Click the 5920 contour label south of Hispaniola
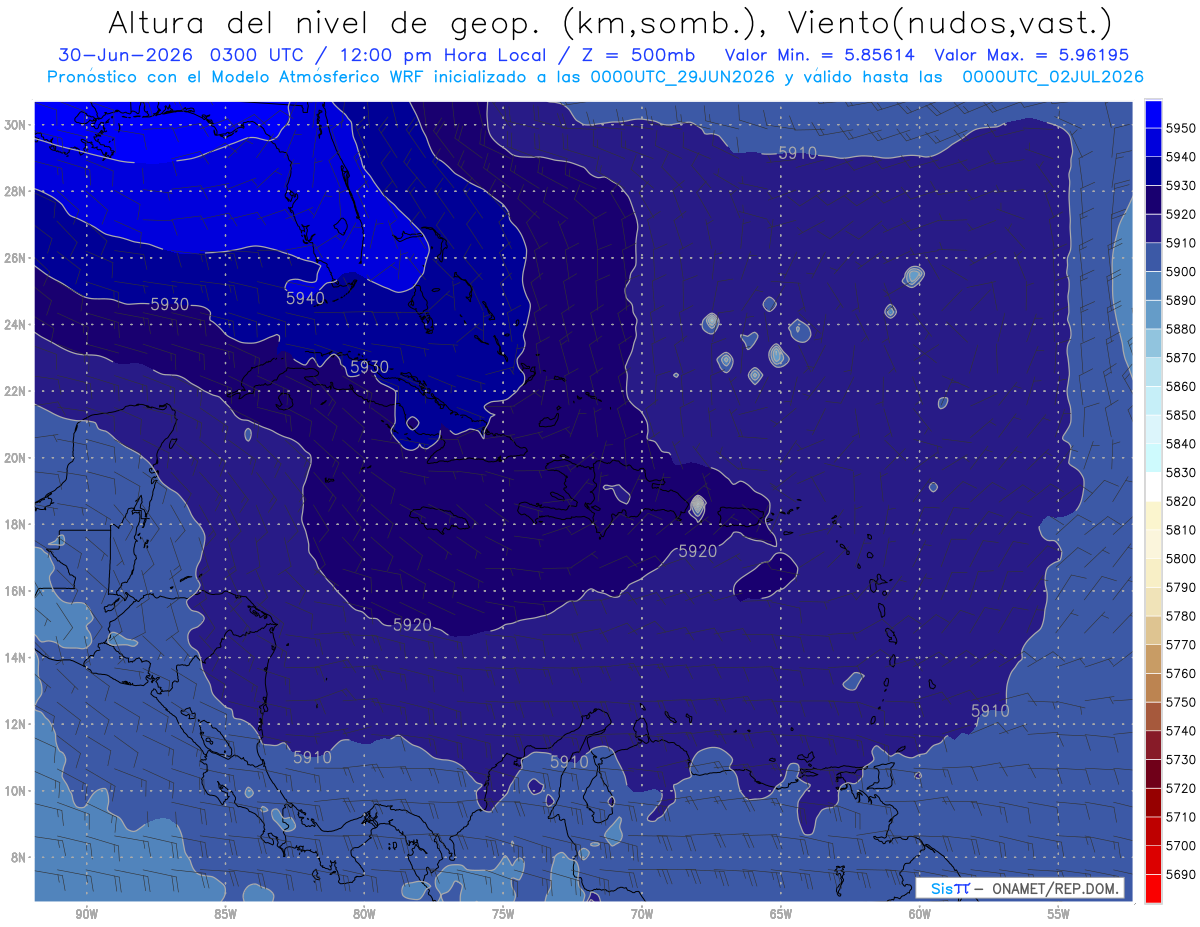This screenshot has width=1200, height=927. pos(698,551)
